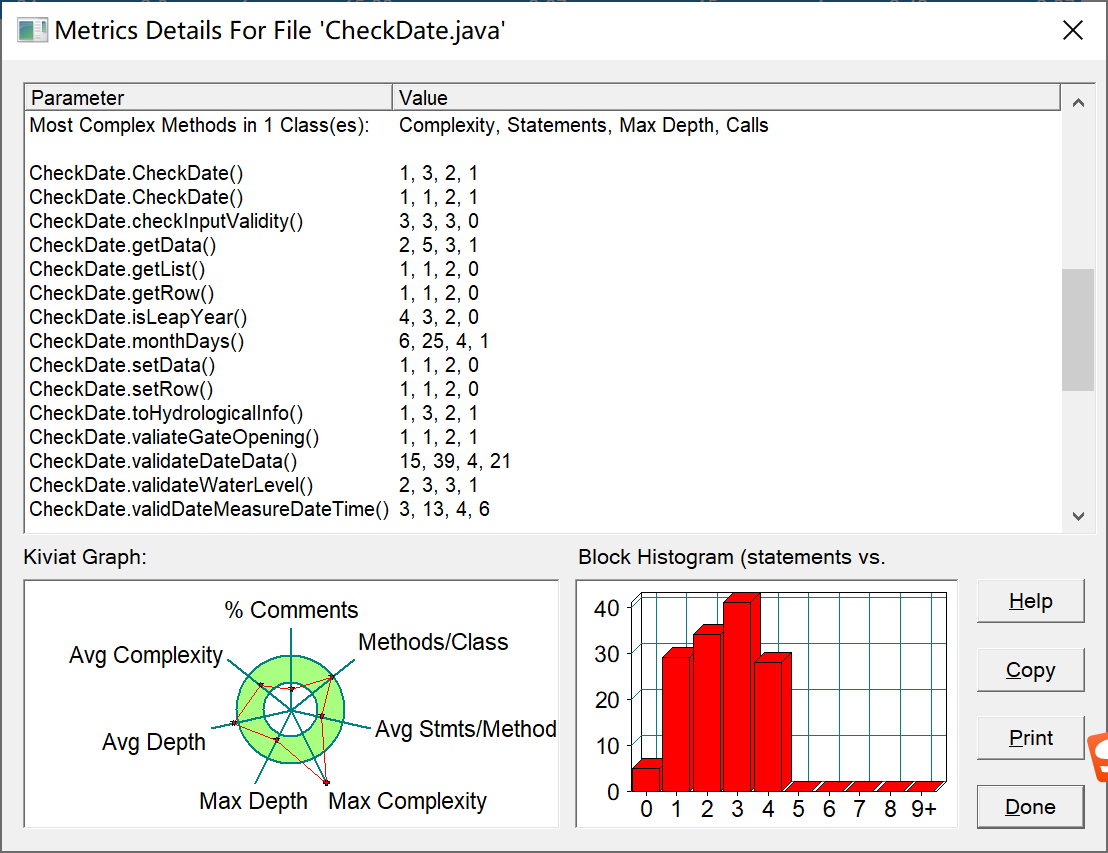Screen dimensions: 1108x853
Task: Click the histogram bar for depth 1
Action: coord(676,724)
